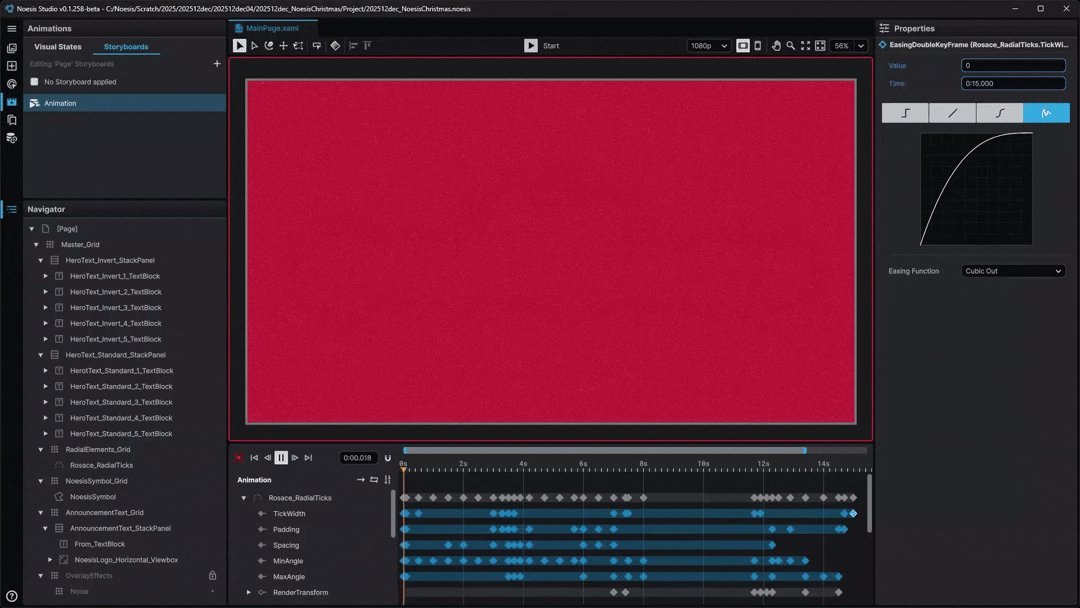Step to next frame
The width and height of the screenshot is (1080, 608).
(295, 458)
